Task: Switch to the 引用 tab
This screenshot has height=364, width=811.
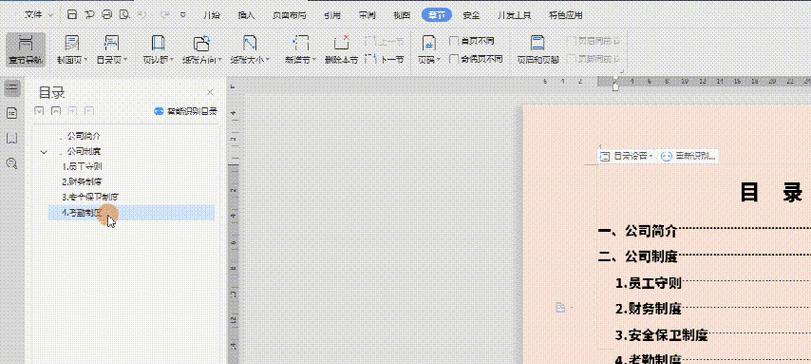Action: [332, 15]
